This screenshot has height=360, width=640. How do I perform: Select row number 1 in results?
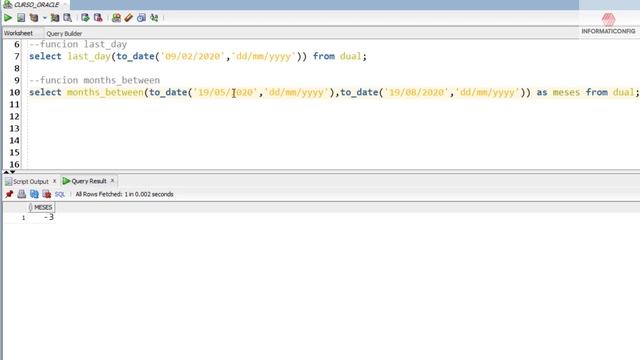tap(24, 218)
